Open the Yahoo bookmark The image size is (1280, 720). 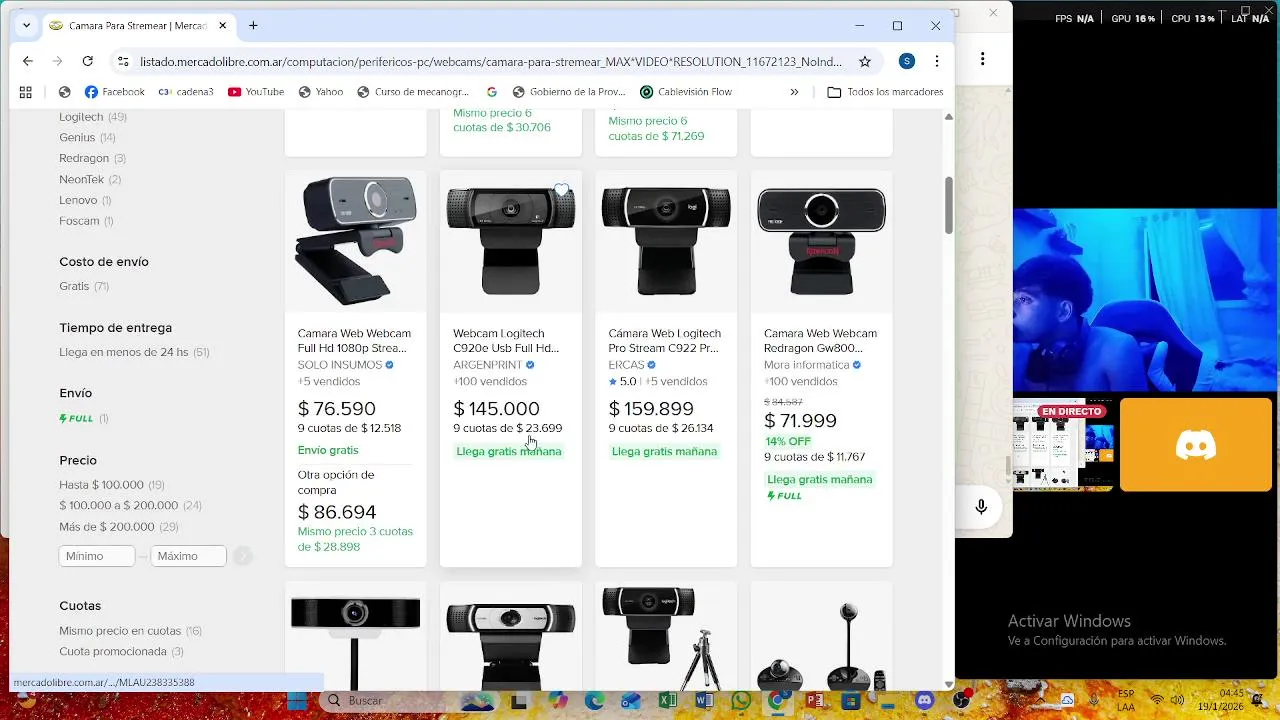tap(320, 92)
